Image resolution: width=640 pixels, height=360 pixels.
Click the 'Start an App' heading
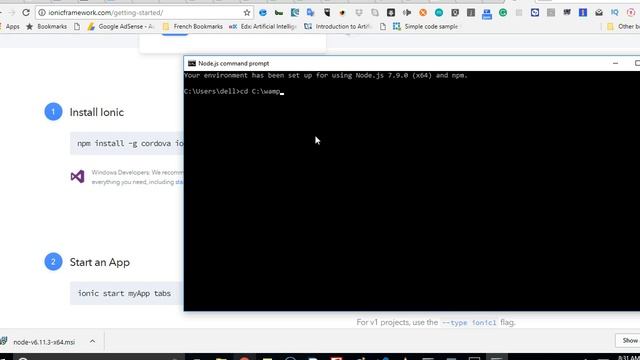100,262
